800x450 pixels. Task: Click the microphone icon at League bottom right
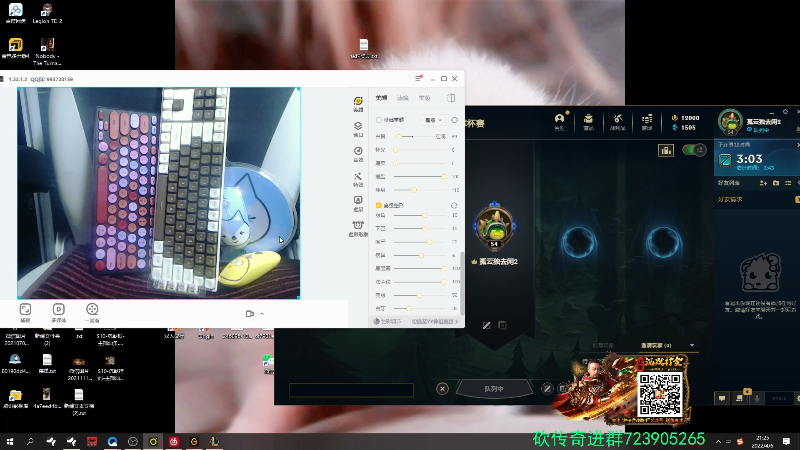(x=757, y=398)
